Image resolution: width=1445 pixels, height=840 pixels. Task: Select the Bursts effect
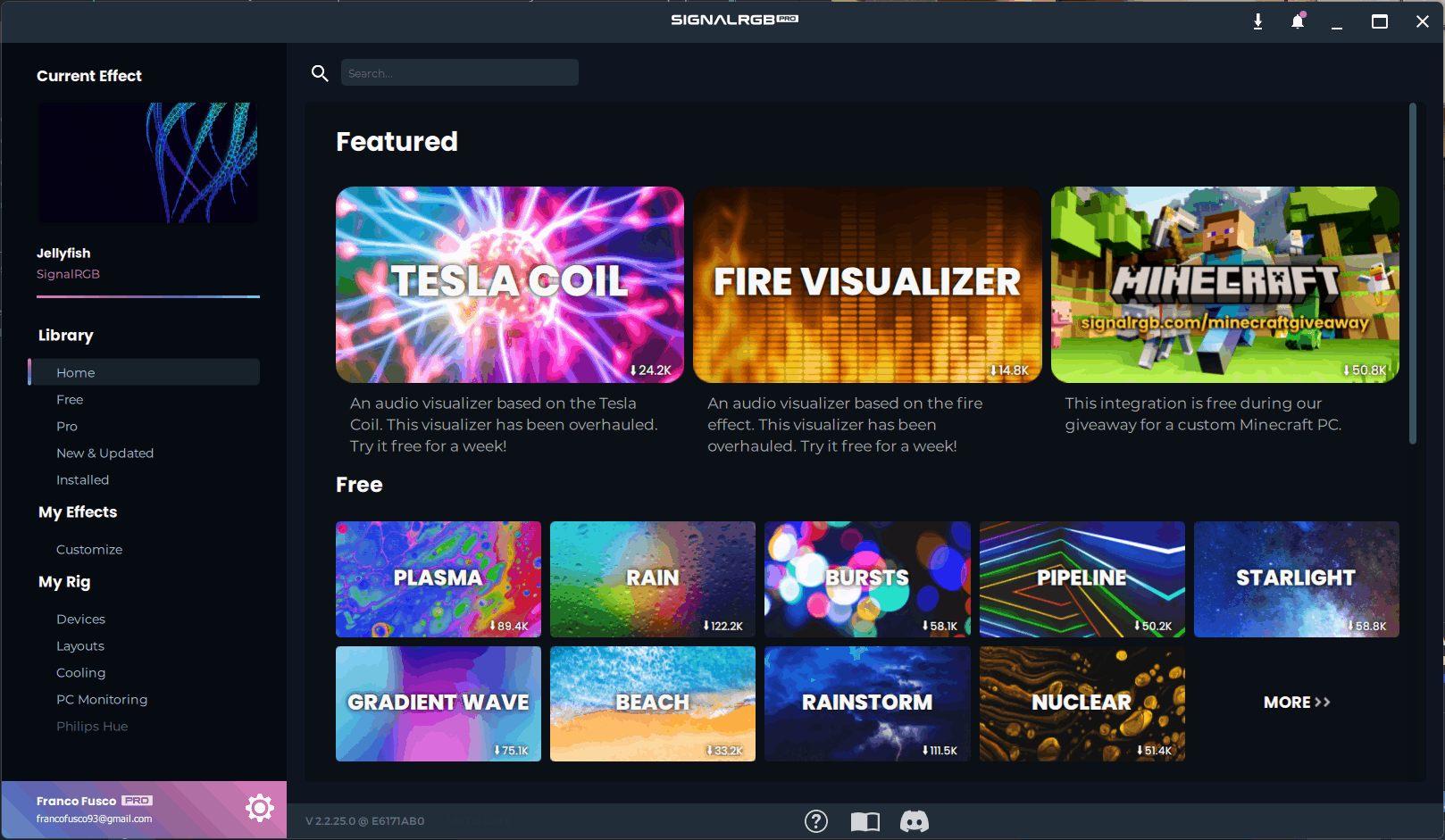click(x=867, y=578)
